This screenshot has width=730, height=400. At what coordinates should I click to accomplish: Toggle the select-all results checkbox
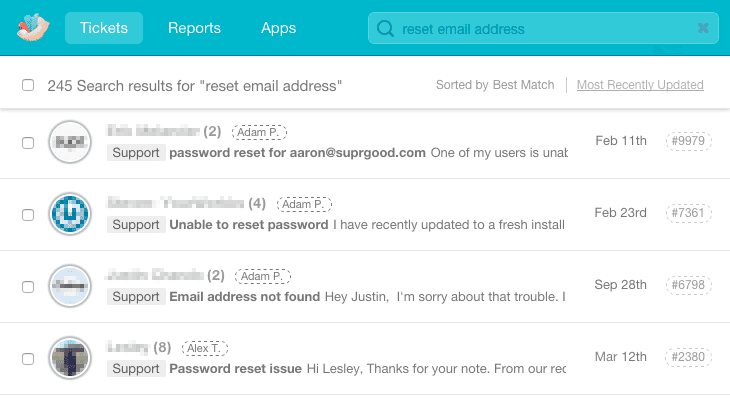click(x=28, y=85)
